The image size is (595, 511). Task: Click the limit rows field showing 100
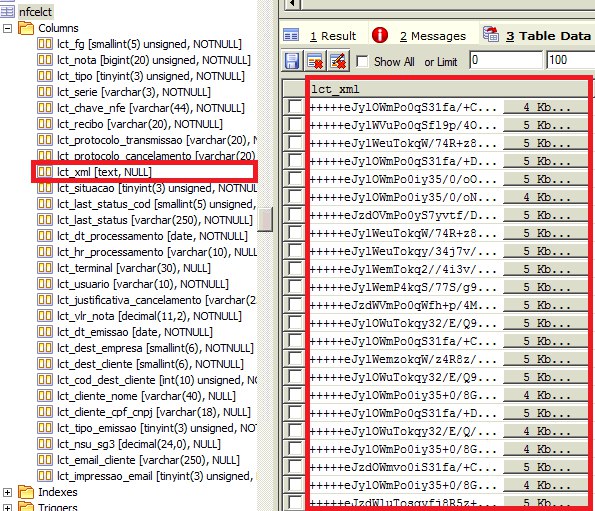pos(570,60)
